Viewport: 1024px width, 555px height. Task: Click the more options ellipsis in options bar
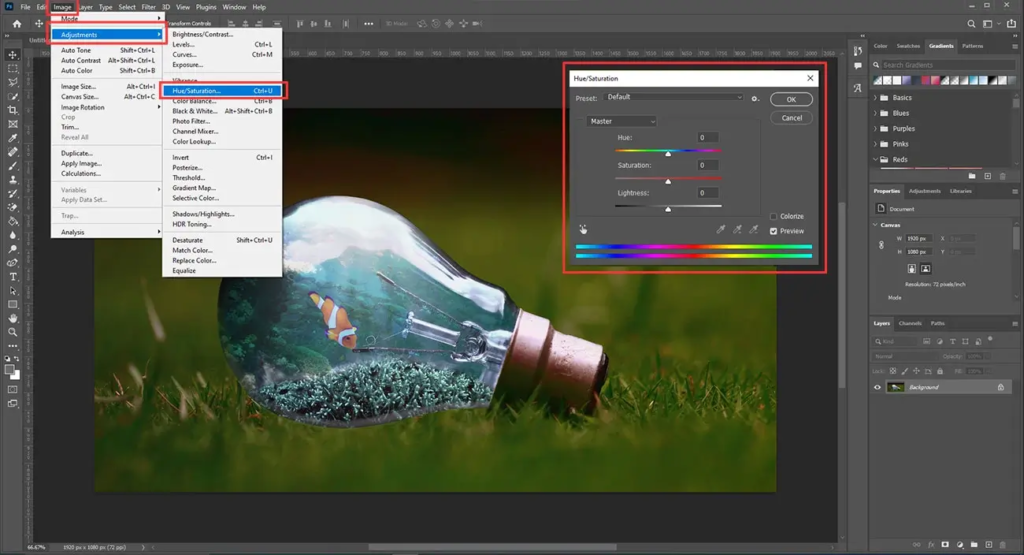pyautogui.click(x=368, y=24)
